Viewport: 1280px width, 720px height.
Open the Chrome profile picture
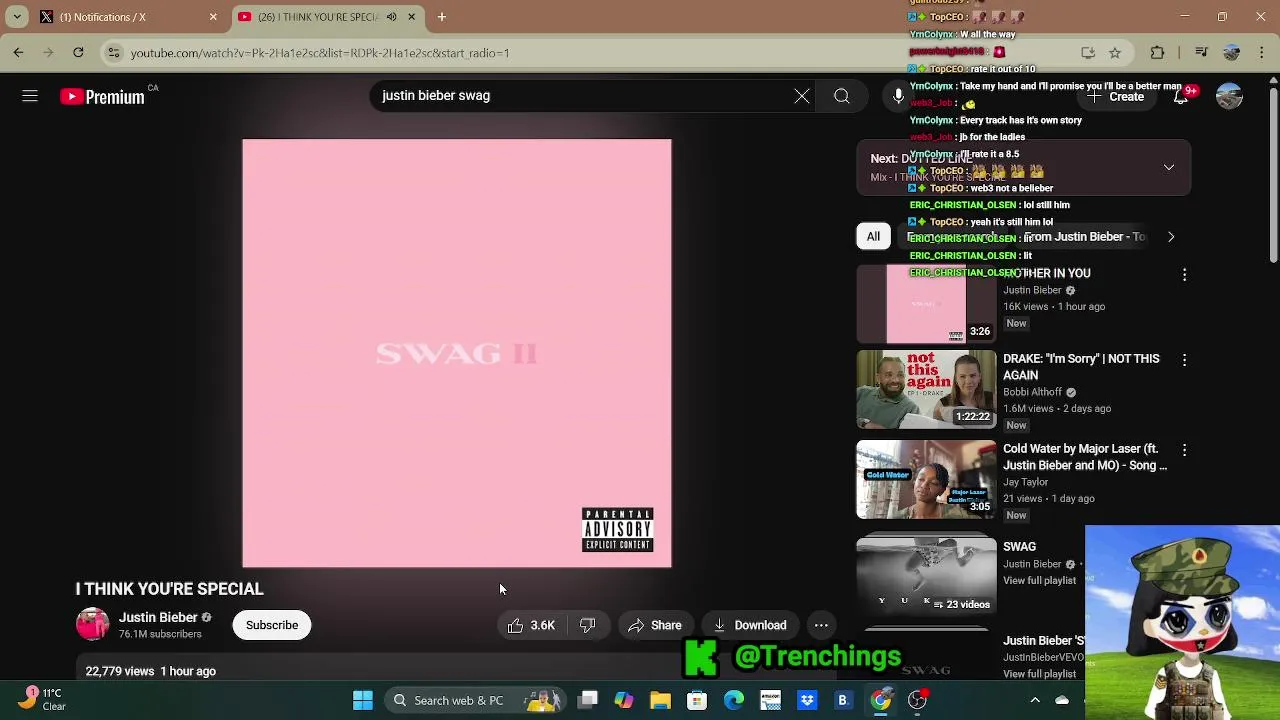(x=1232, y=53)
